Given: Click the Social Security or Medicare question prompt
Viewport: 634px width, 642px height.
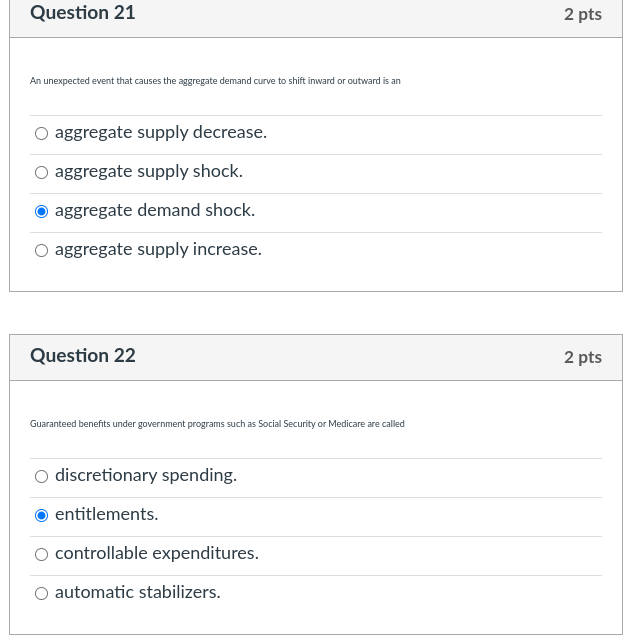Looking at the screenshot, I should click(x=217, y=424).
